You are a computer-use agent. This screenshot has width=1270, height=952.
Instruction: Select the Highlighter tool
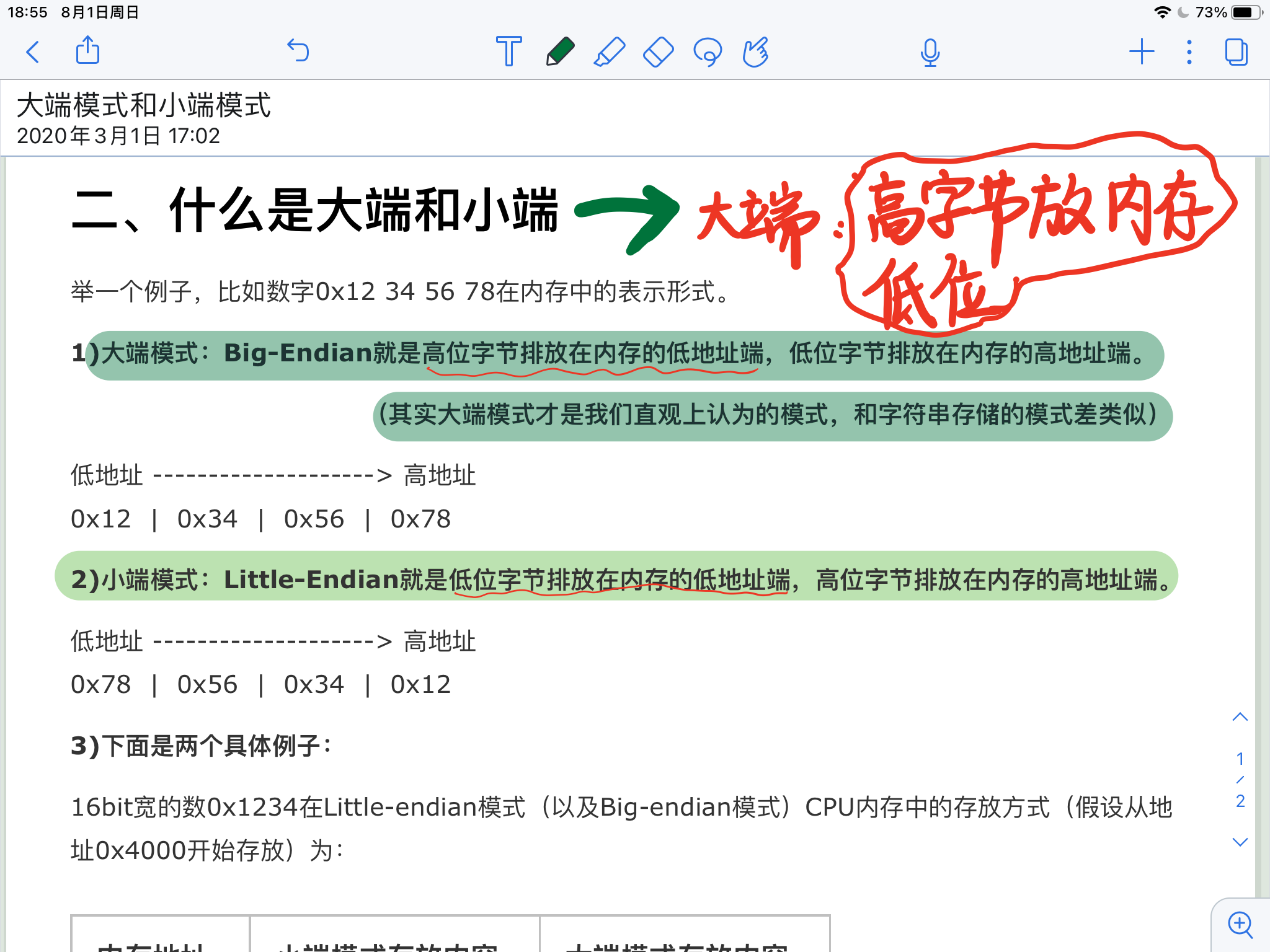click(x=609, y=51)
